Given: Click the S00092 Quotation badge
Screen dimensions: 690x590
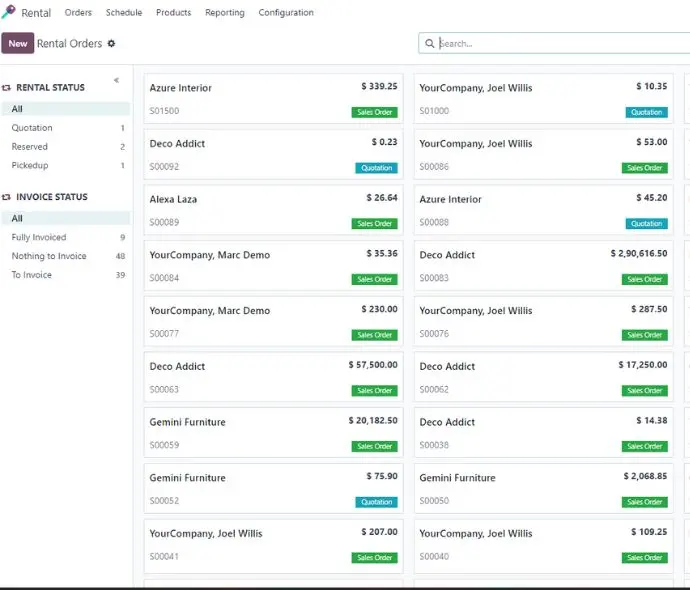Looking at the screenshot, I should click(376, 168).
